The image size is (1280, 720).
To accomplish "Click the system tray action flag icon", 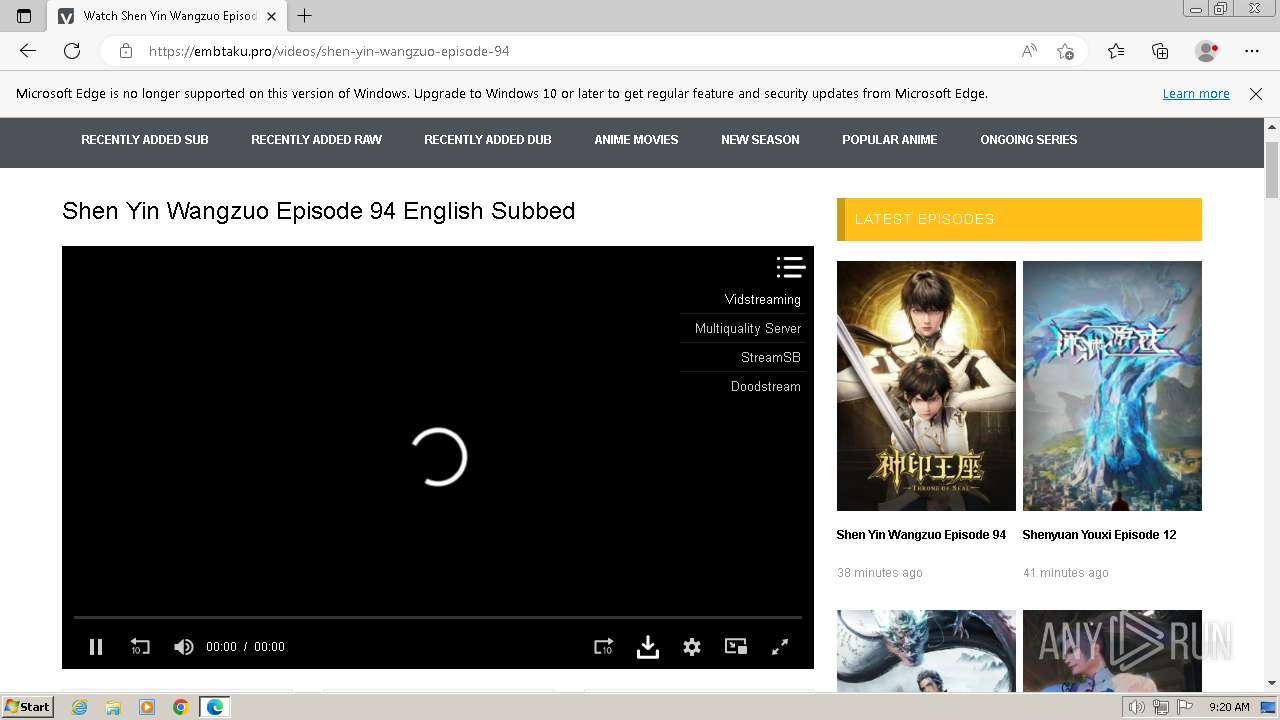I will pyautogui.click(x=1184, y=707).
